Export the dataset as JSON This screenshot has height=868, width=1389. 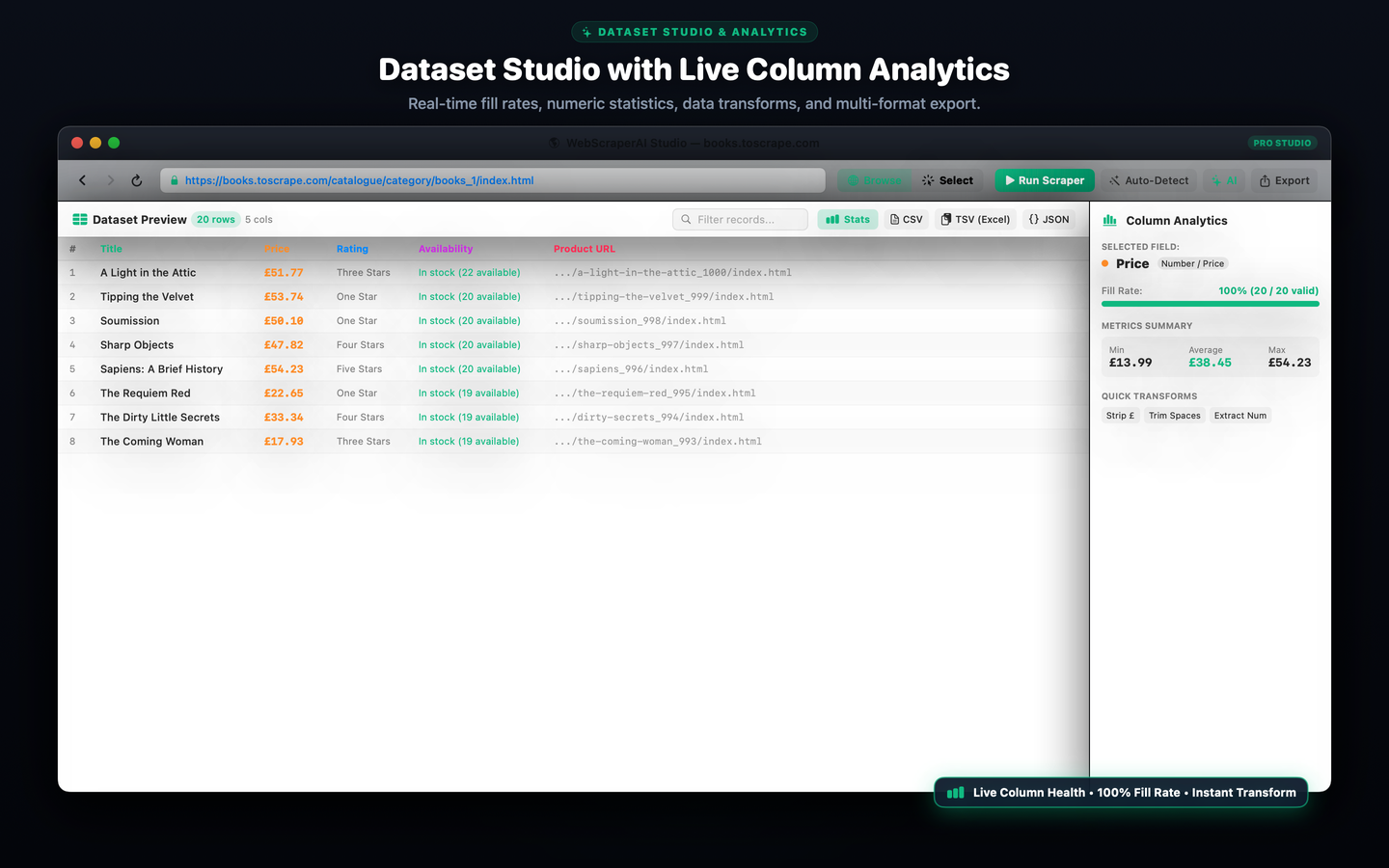click(x=1049, y=220)
